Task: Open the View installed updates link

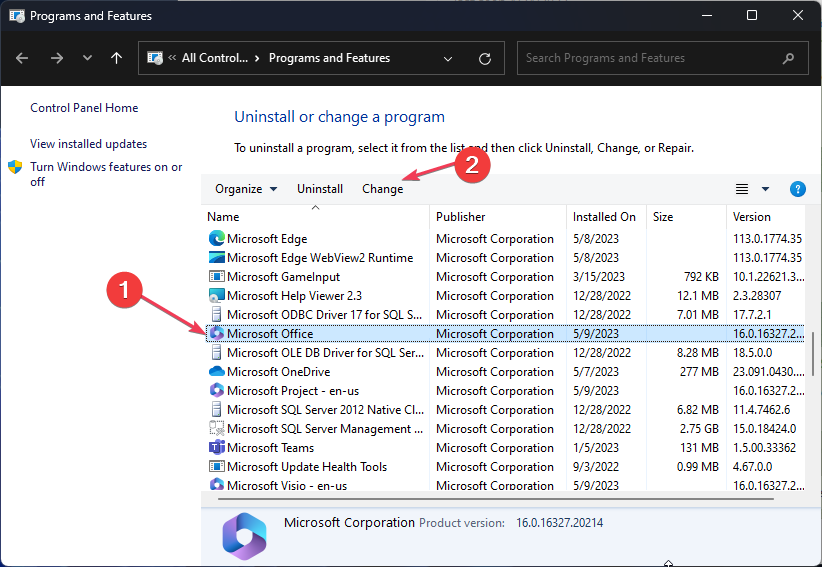Action: point(88,144)
